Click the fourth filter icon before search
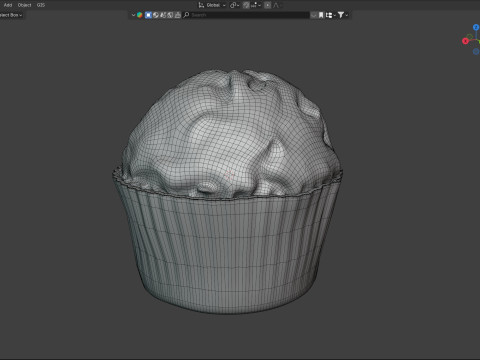 (x=170, y=15)
